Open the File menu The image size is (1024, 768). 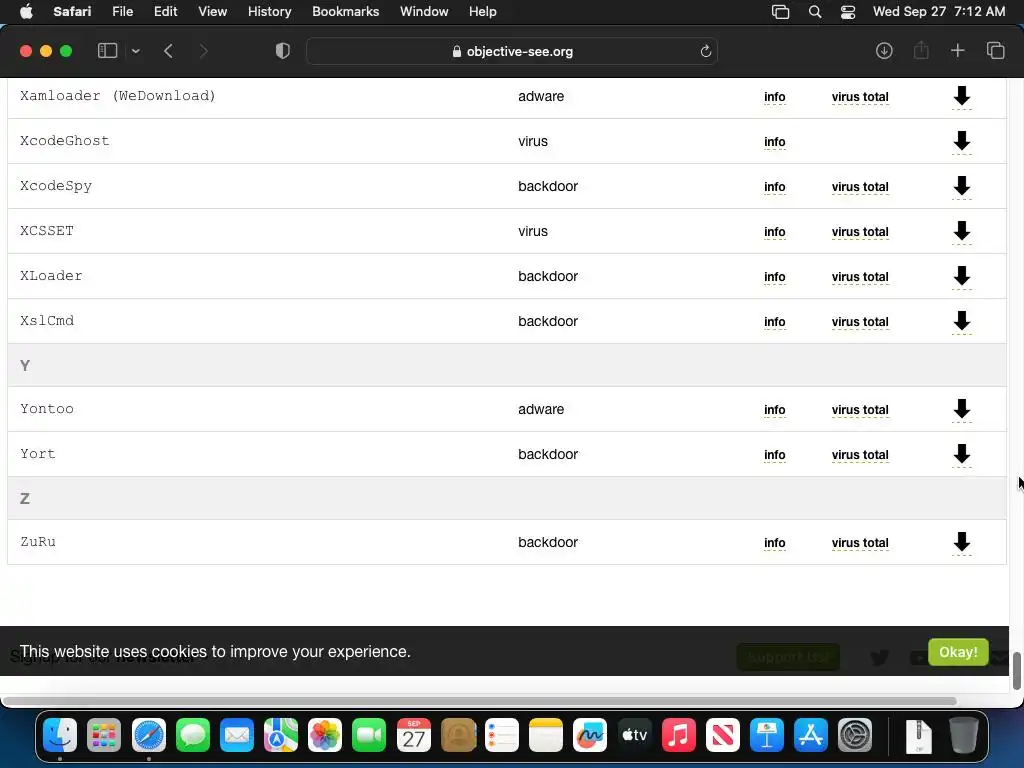122,12
